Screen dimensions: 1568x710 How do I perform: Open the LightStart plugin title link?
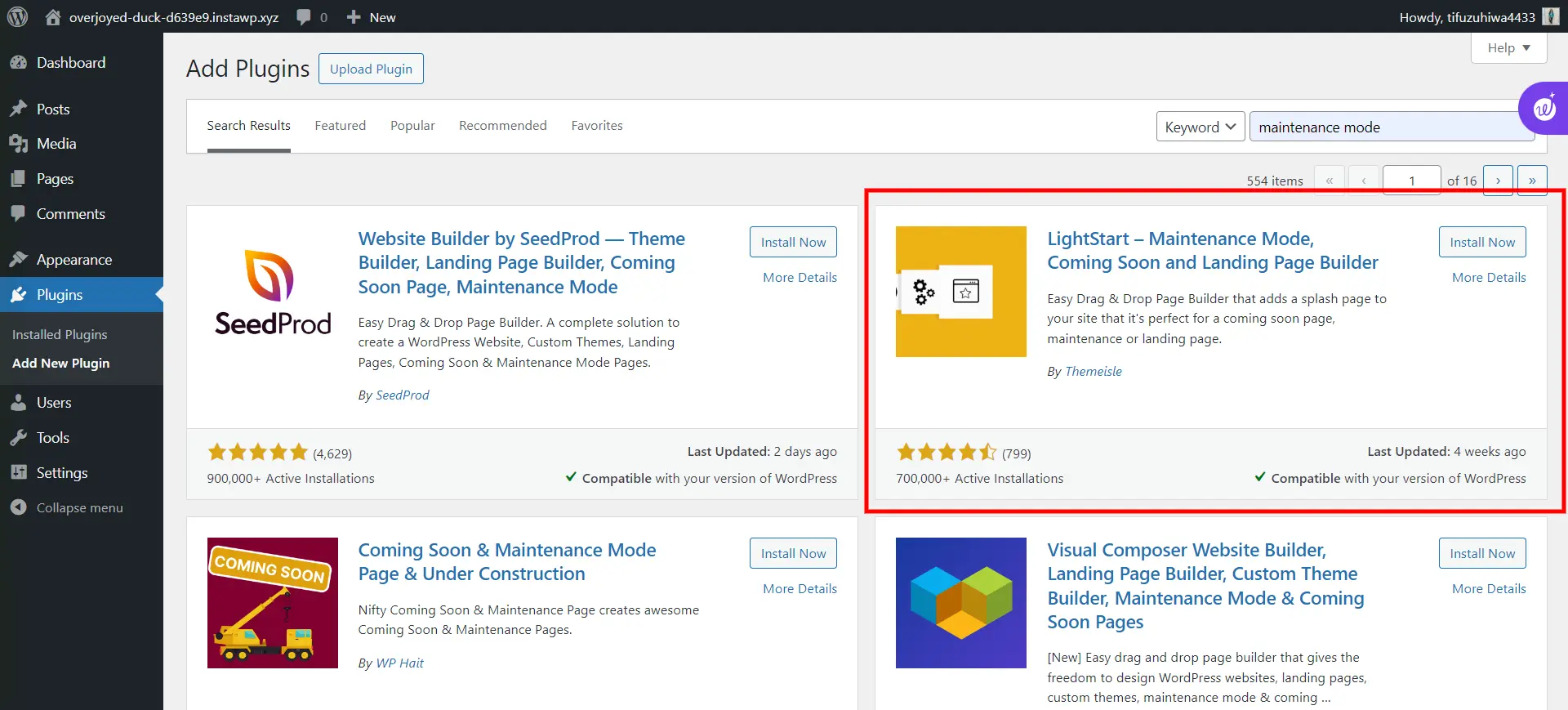point(1213,251)
